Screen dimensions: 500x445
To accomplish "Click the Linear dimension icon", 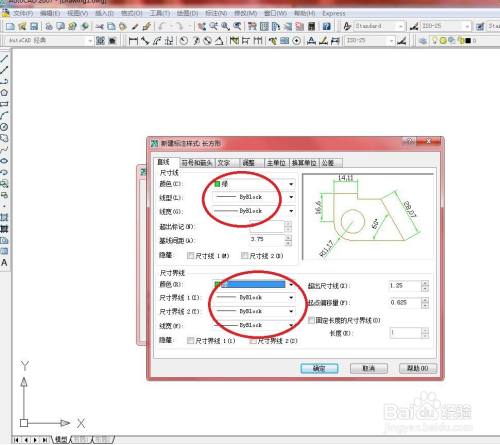I will coord(133,41).
